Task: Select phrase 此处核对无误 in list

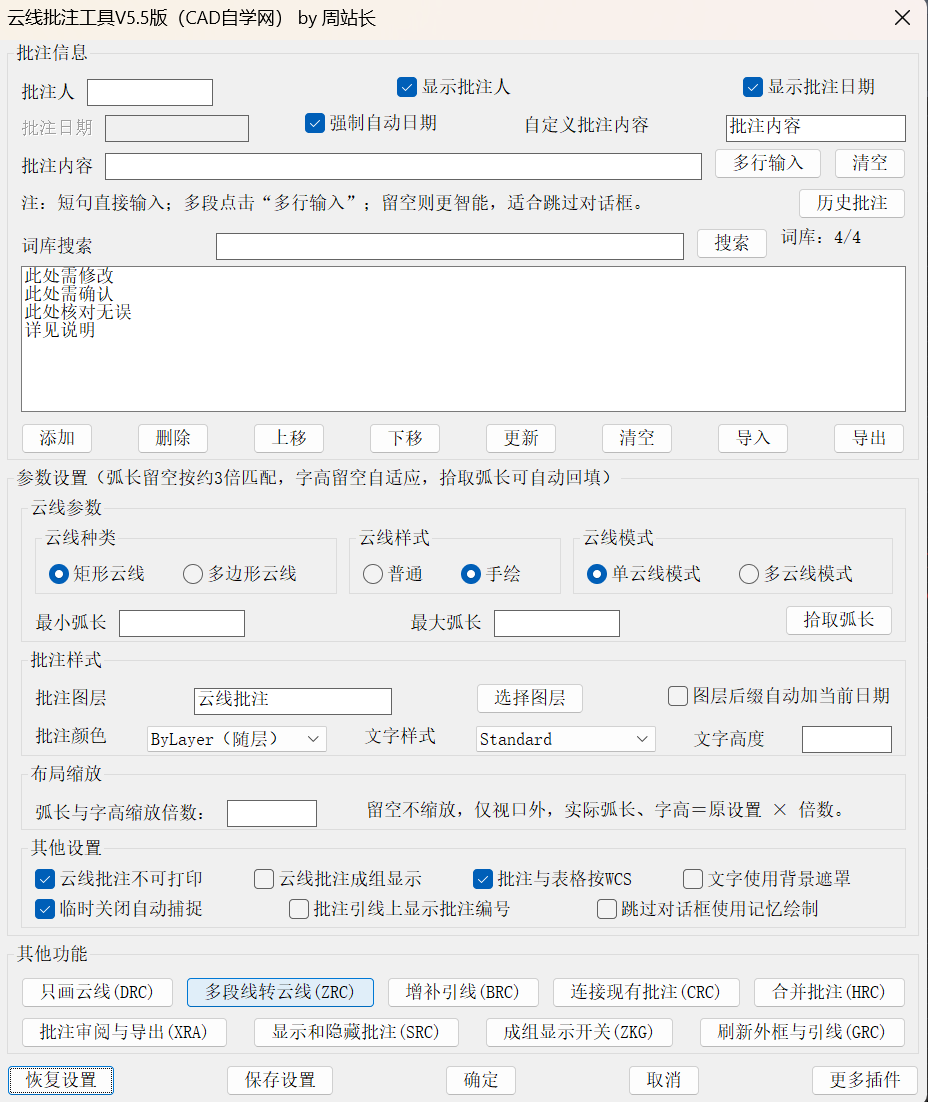Action: (x=78, y=312)
